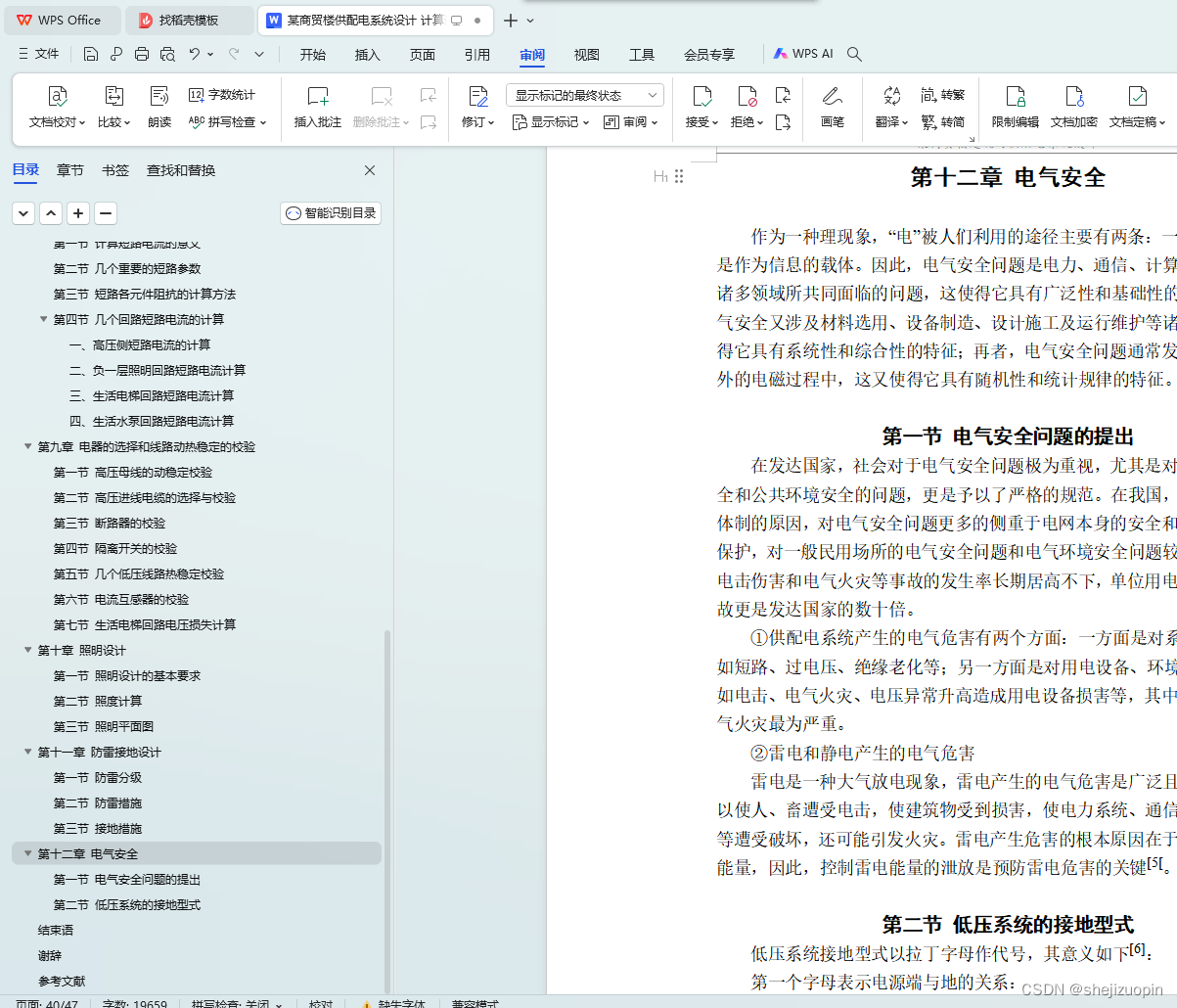
Task: Click the outline panel vertical scrollbar
Action: point(387,811)
